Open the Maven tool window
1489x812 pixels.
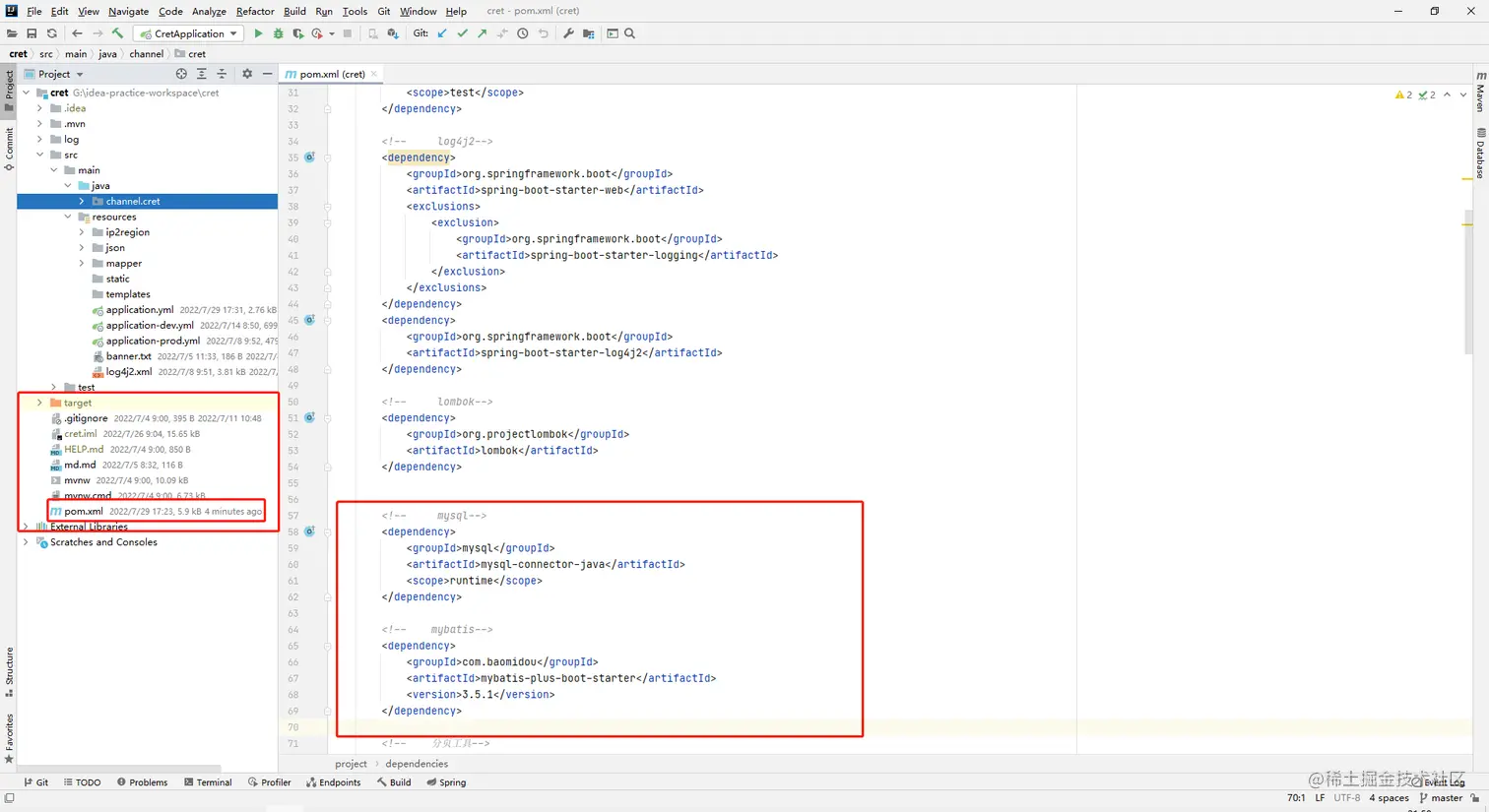1481,91
